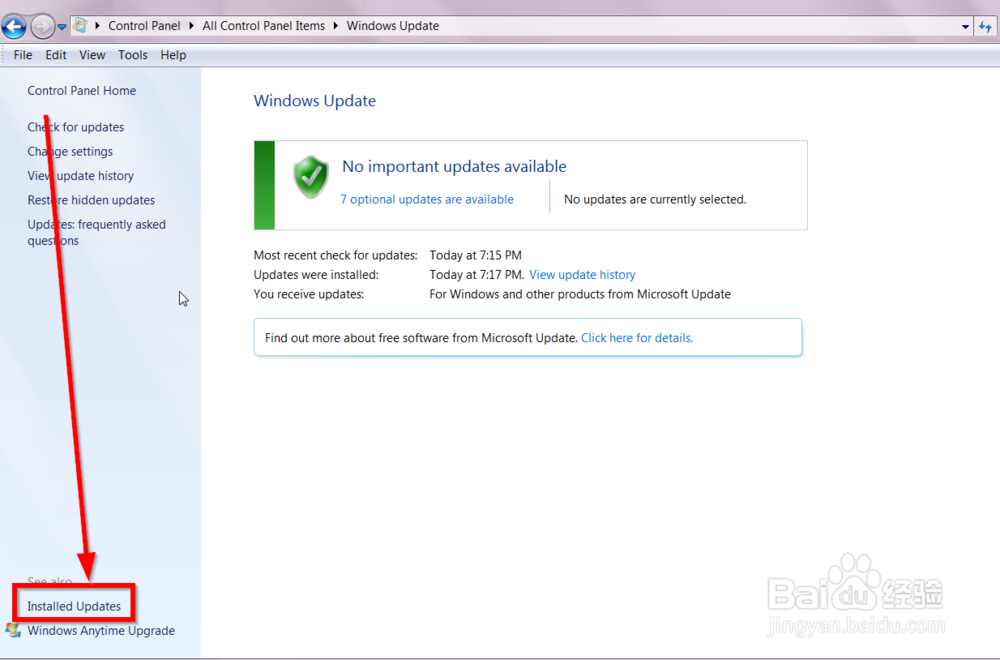Open the recent pages dropdown beside navigation arrows
The height and width of the screenshot is (660, 1000).
click(x=60, y=26)
